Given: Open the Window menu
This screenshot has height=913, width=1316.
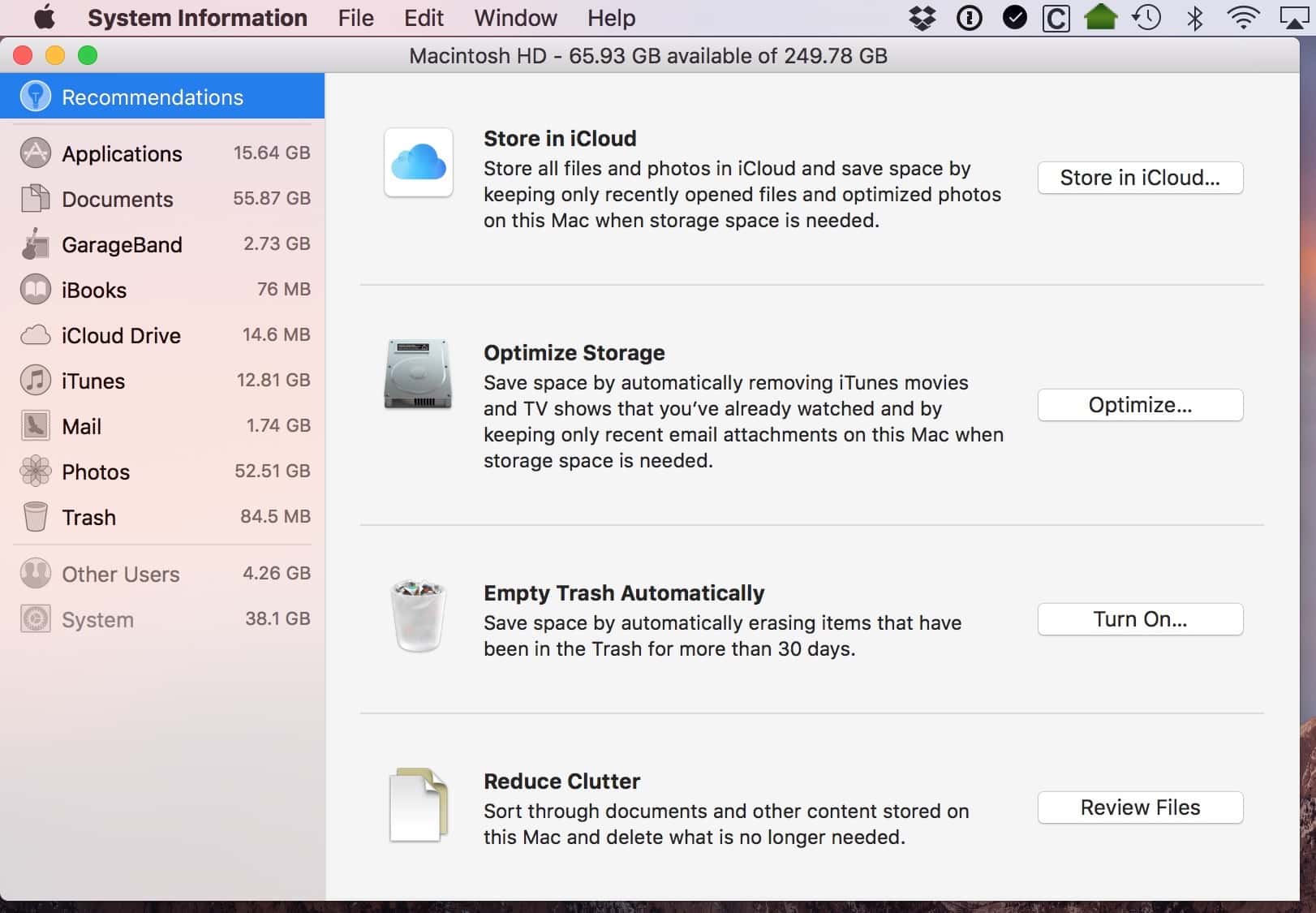Looking at the screenshot, I should click(x=515, y=18).
